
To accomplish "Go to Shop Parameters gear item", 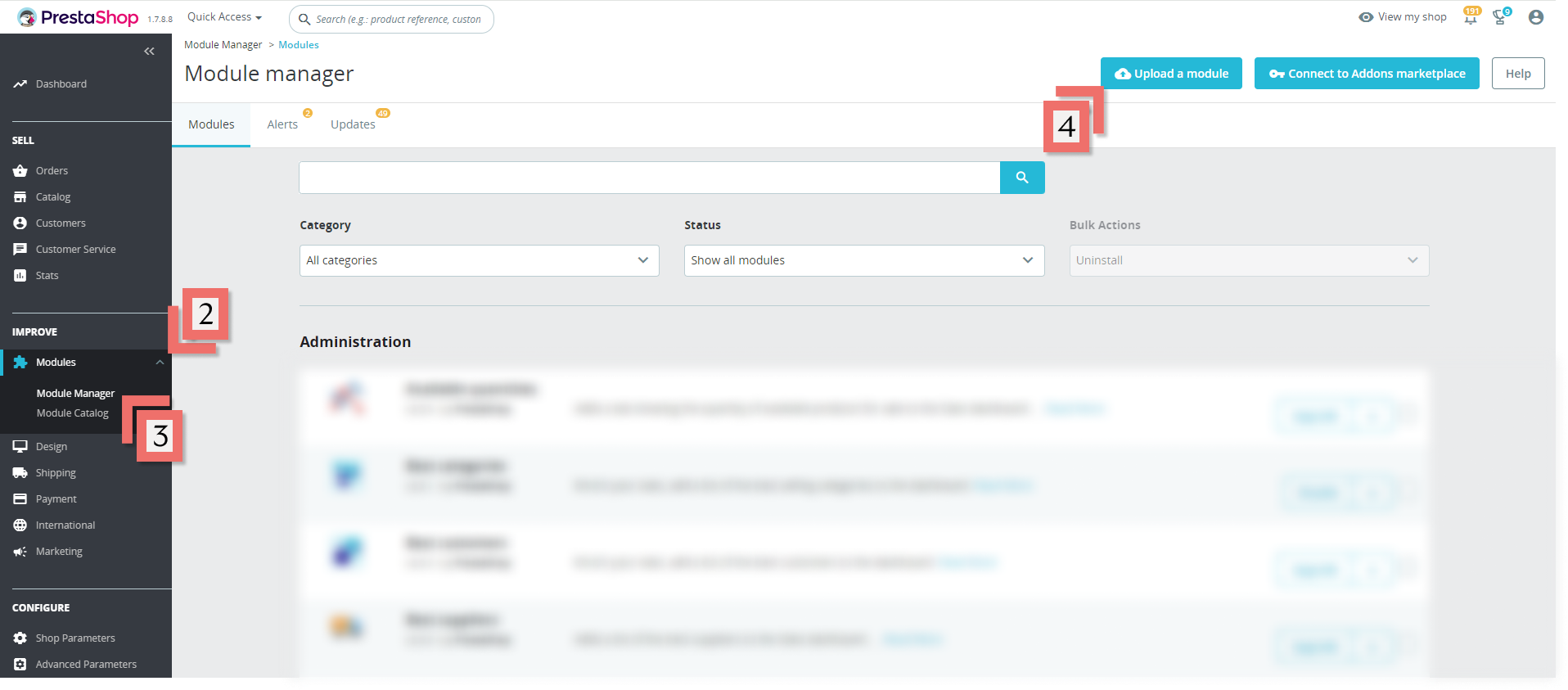I will click(x=74, y=638).
